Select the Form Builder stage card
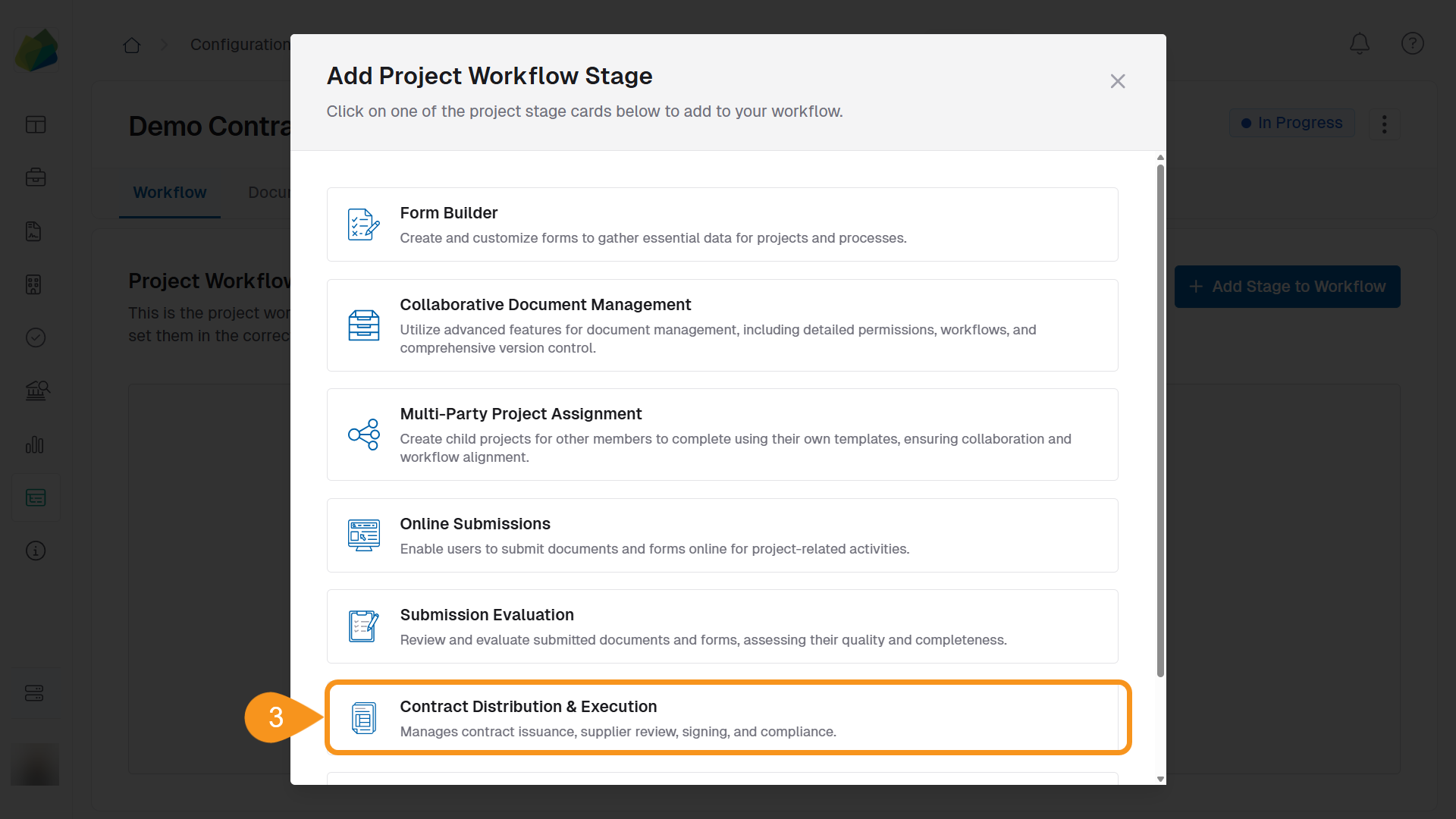 [x=722, y=224]
